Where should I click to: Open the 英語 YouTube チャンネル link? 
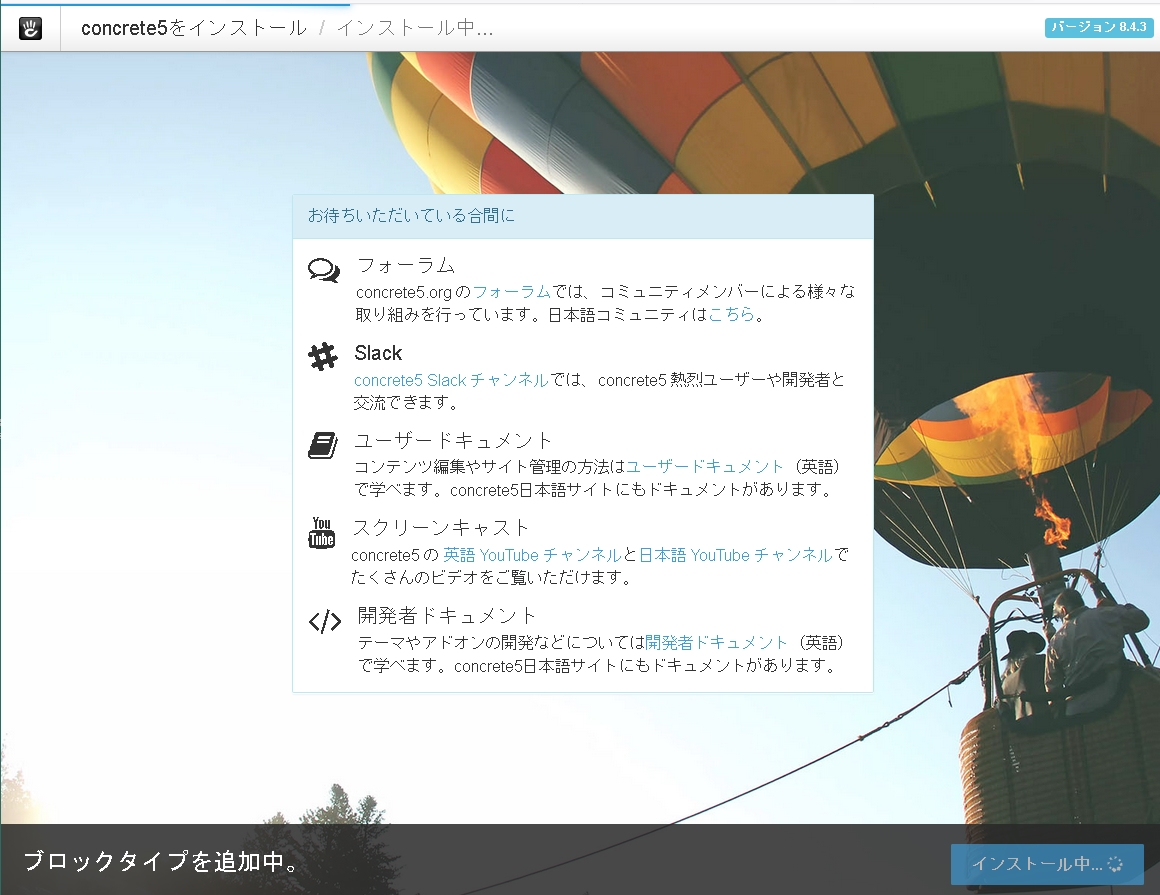point(532,555)
